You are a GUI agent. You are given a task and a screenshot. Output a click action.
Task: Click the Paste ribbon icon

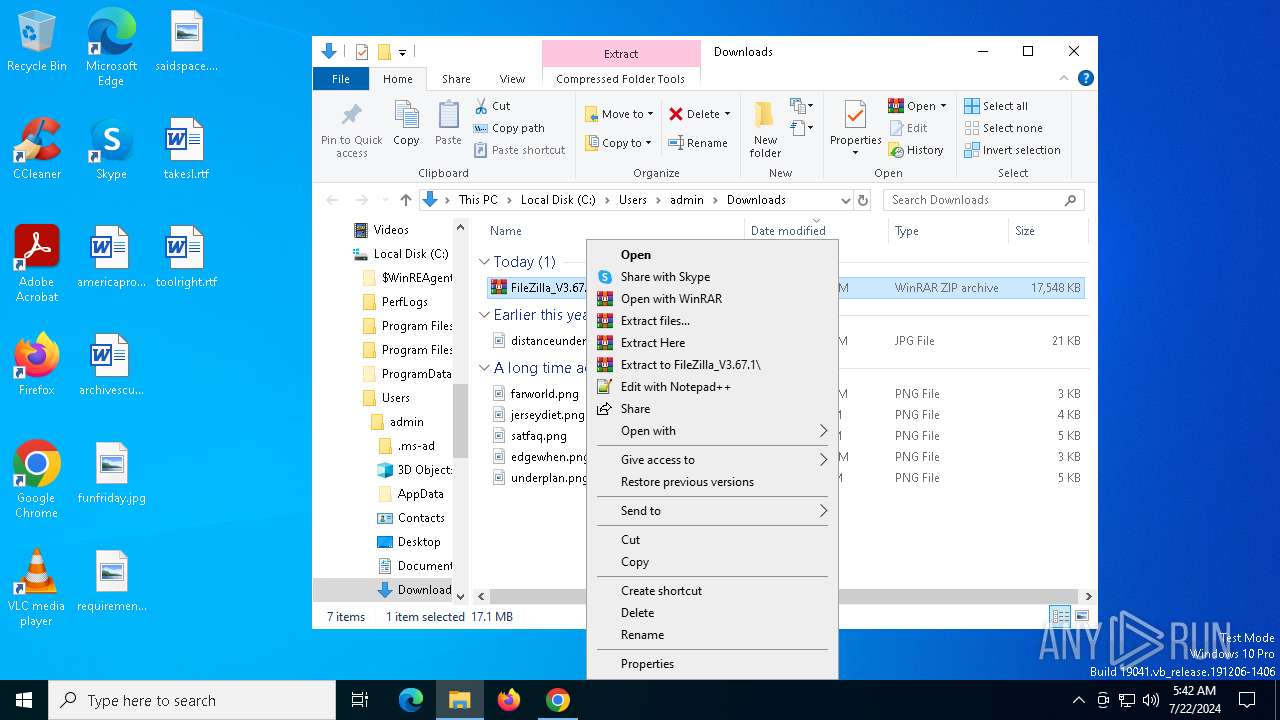click(448, 124)
